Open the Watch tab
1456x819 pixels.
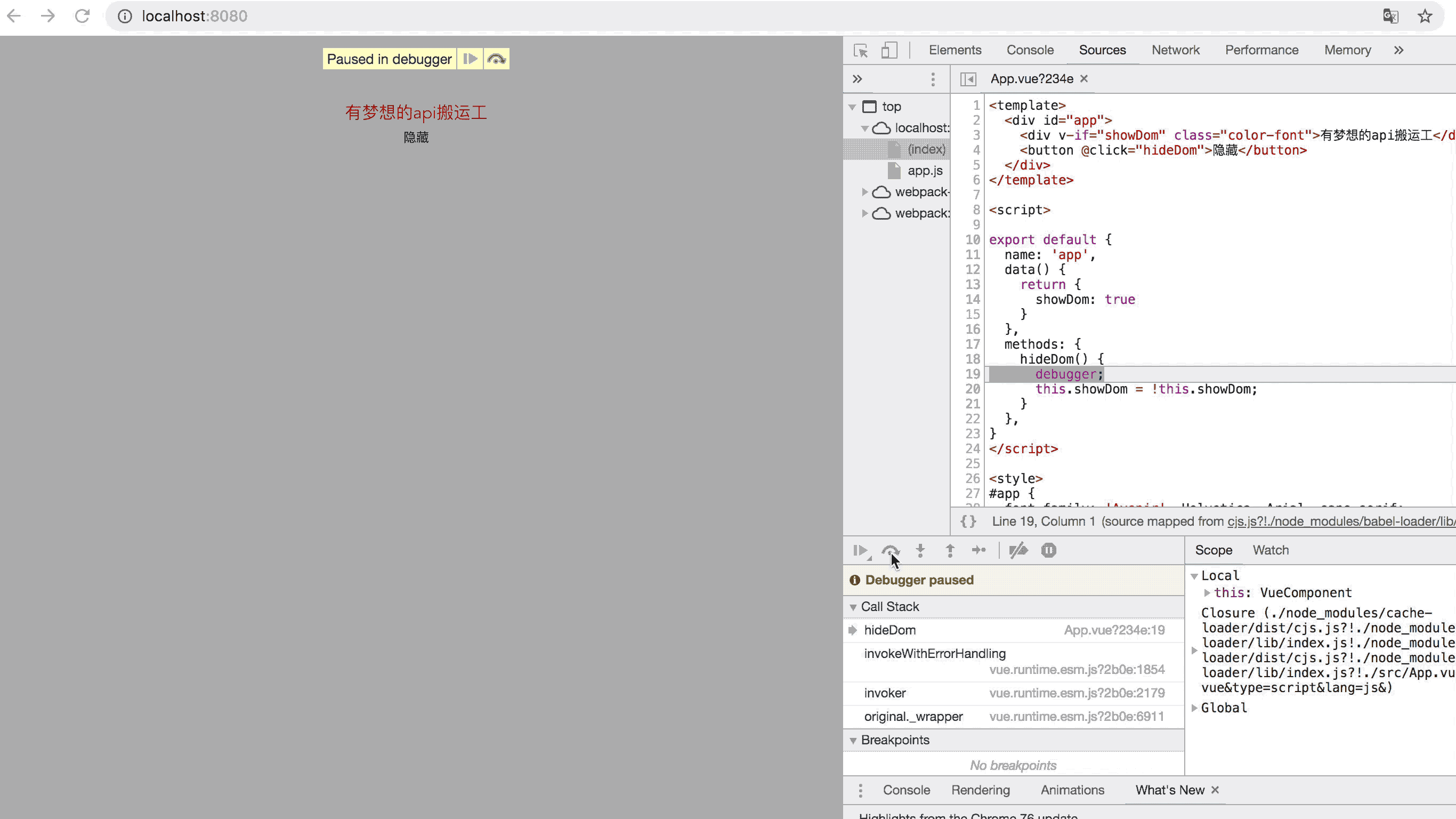pyautogui.click(x=1270, y=550)
